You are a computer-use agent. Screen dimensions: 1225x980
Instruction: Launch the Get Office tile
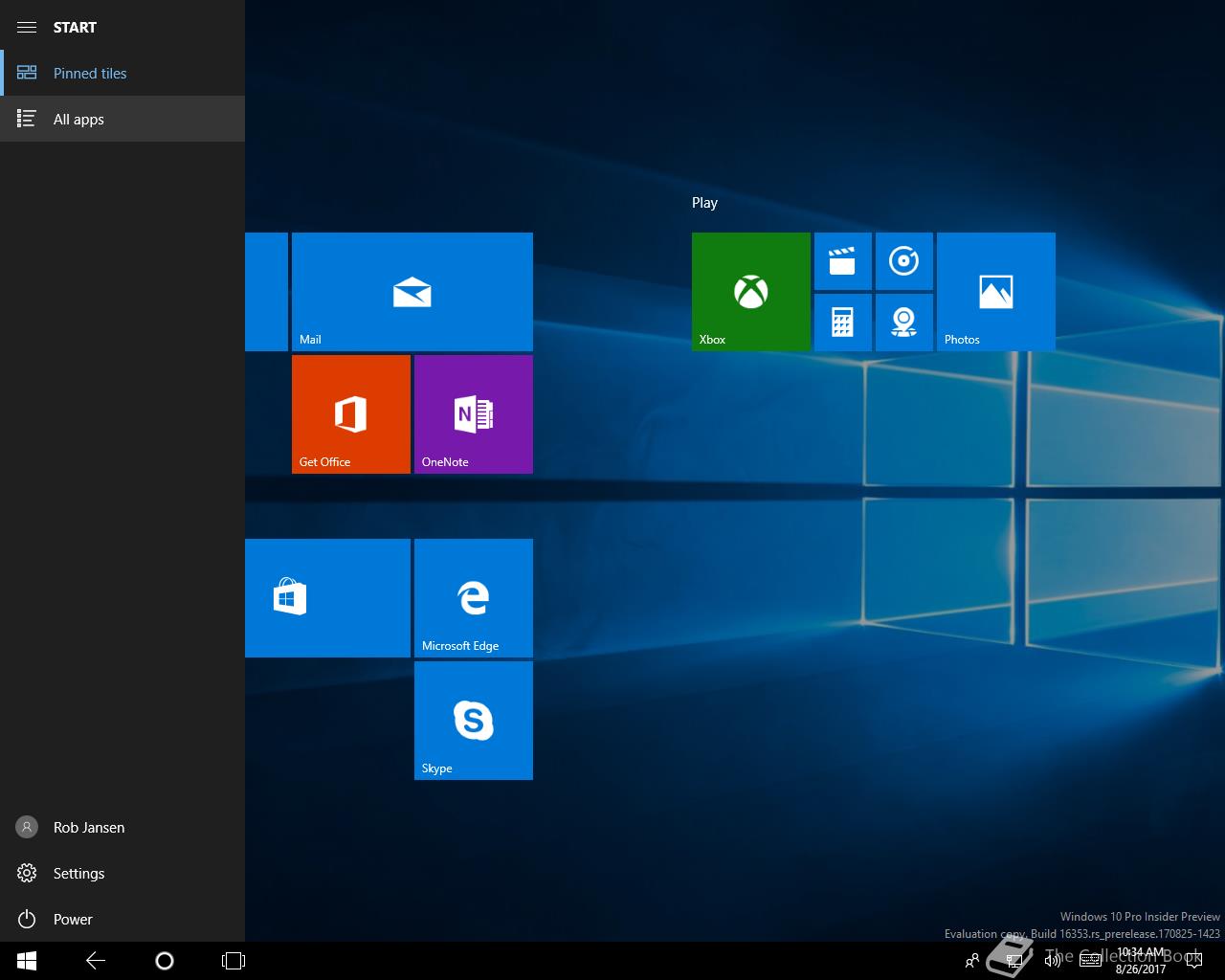click(351, 414)
